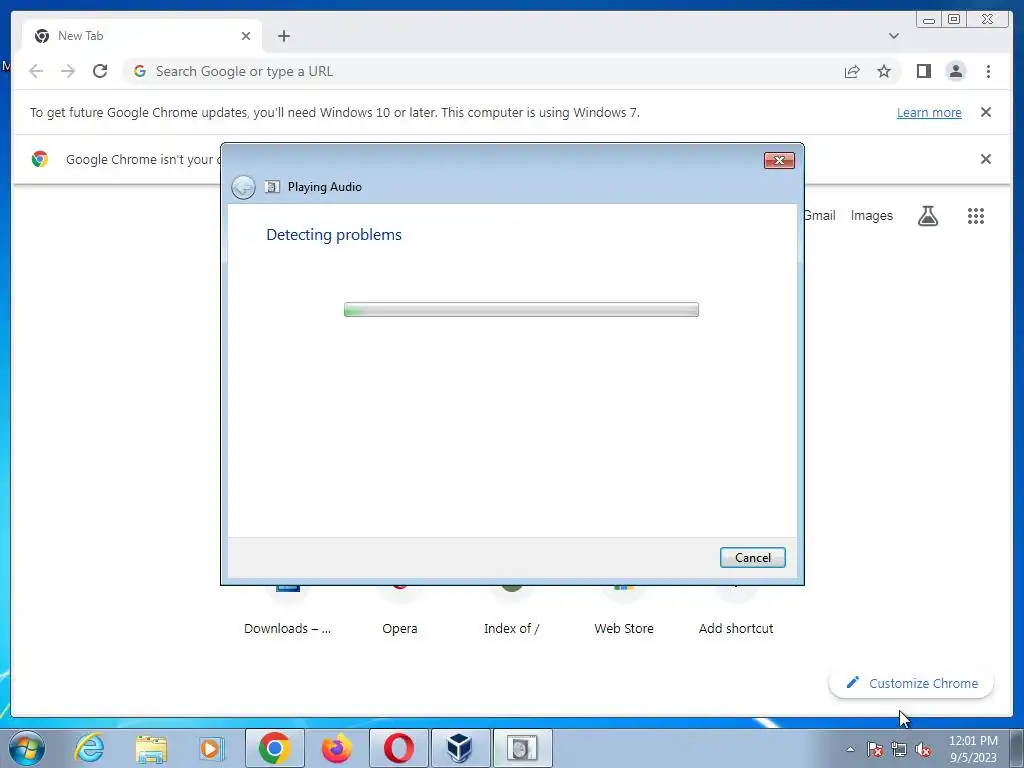Expand the tab search chevron

[x=893, y=36]
